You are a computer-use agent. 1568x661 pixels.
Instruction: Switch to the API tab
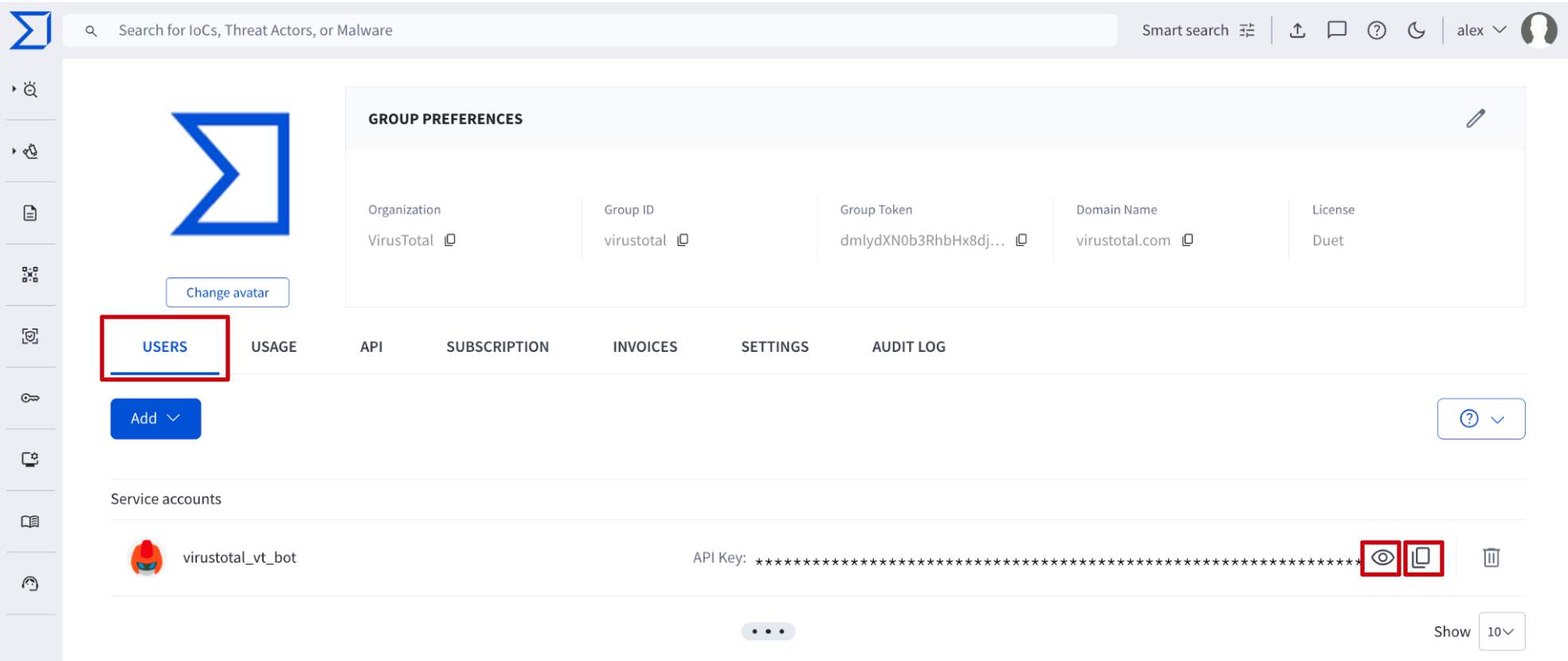coord(371,347)
